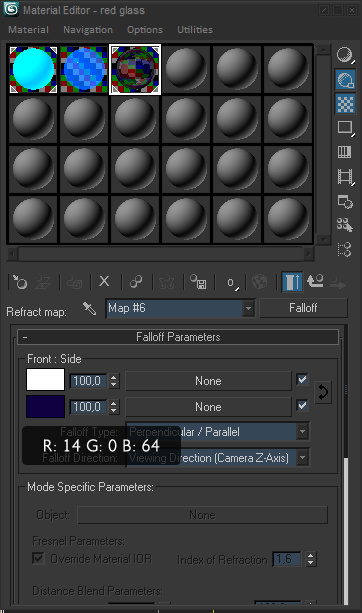Collapse the Falloff Parameters rollout
Viewport: 362px width, 613px height.
pyautogui.click(x=178, y=337)
